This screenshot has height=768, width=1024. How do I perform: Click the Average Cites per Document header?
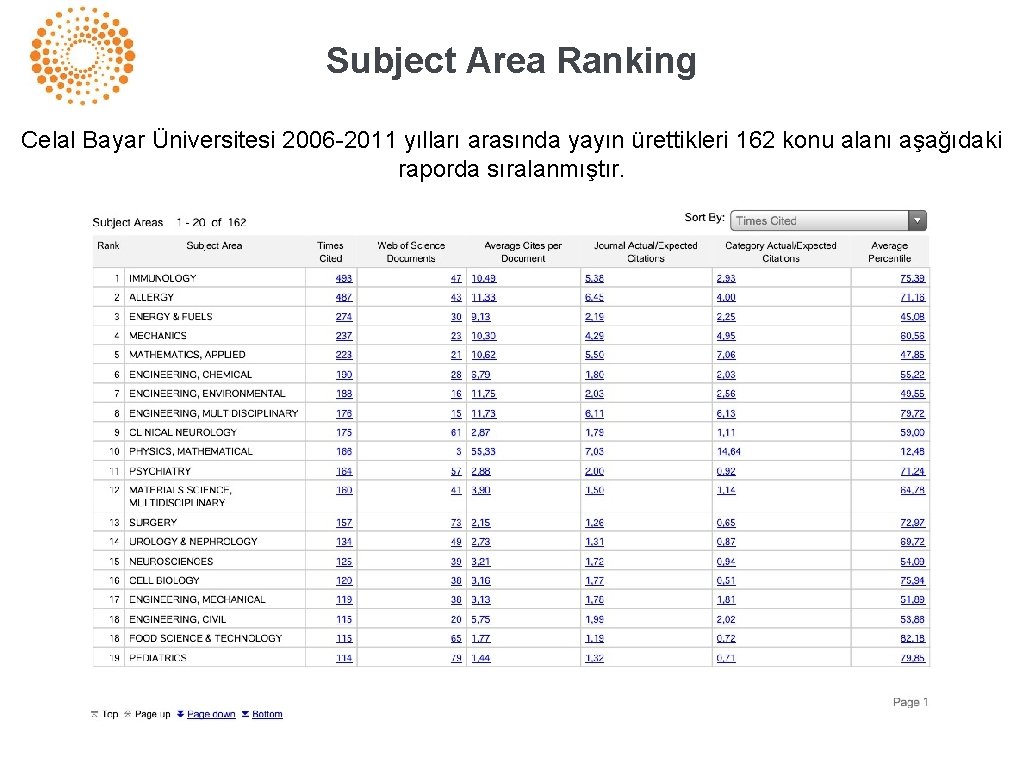click(x=523, y=251)
